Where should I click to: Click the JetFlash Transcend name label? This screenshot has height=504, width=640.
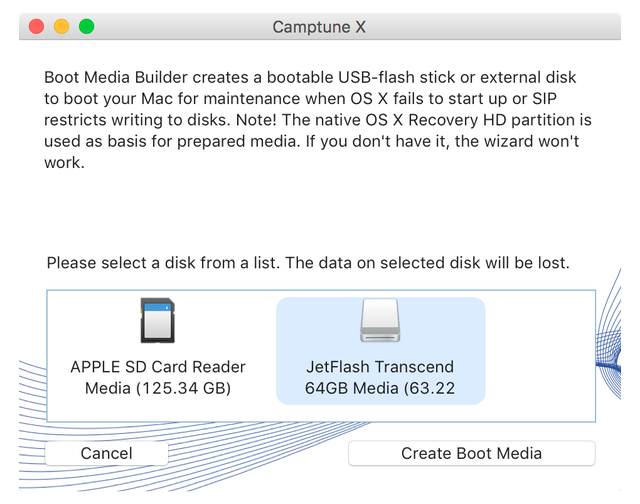click(x=380, y=367)
